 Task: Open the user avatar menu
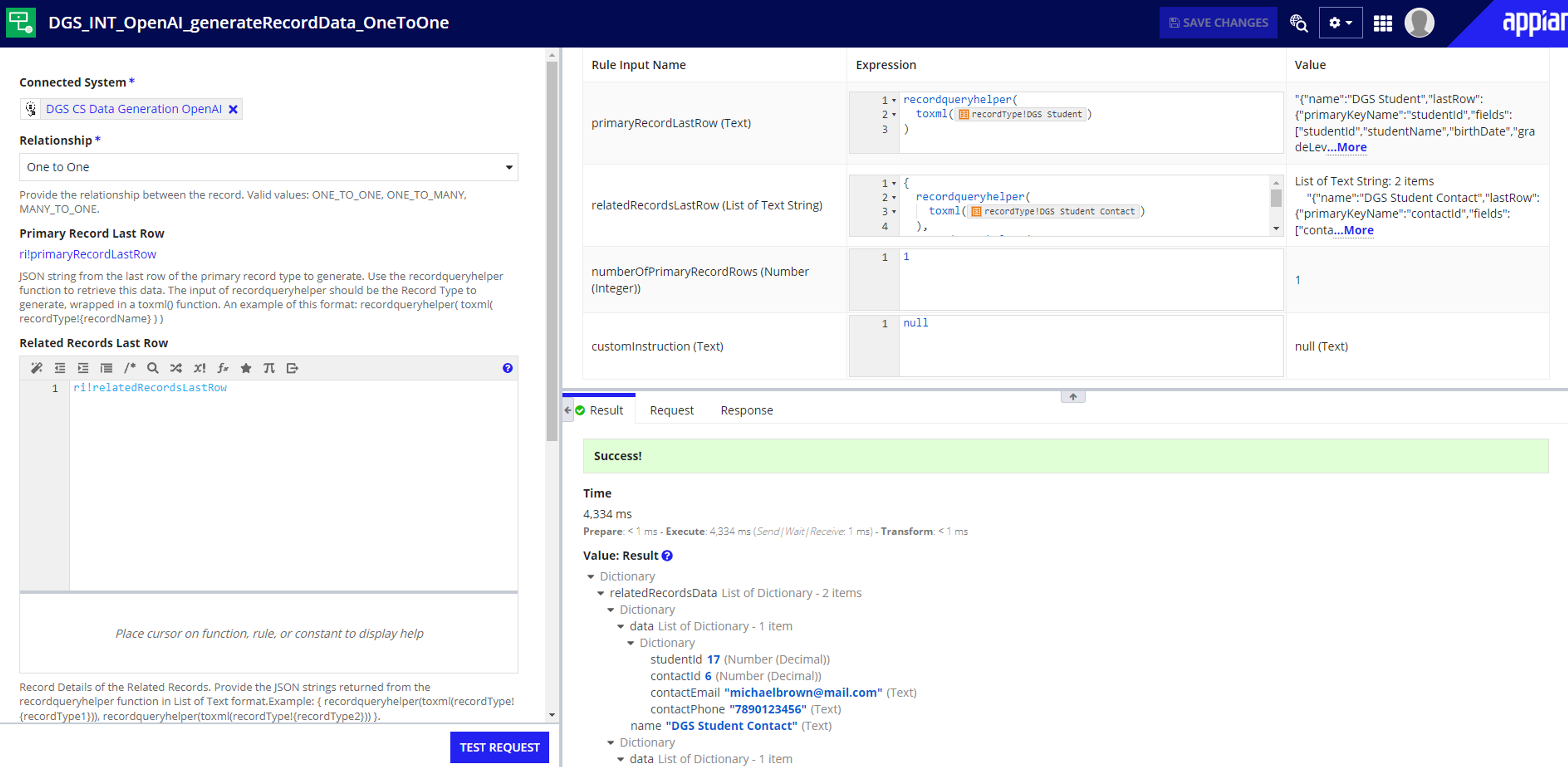point(1419,22)
